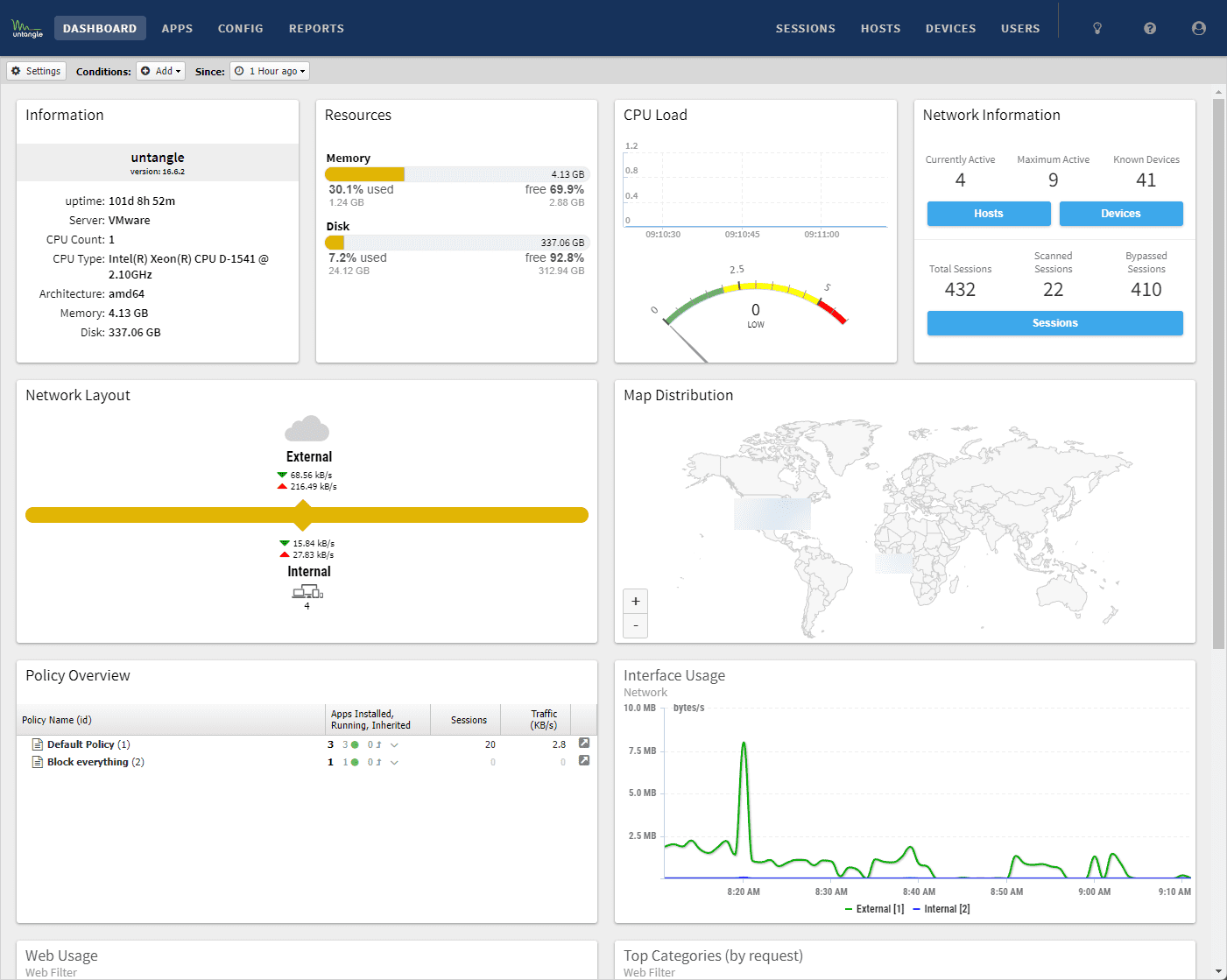Open Default Policy via arrow icon

pyautogui.click(x=584, y=744)
